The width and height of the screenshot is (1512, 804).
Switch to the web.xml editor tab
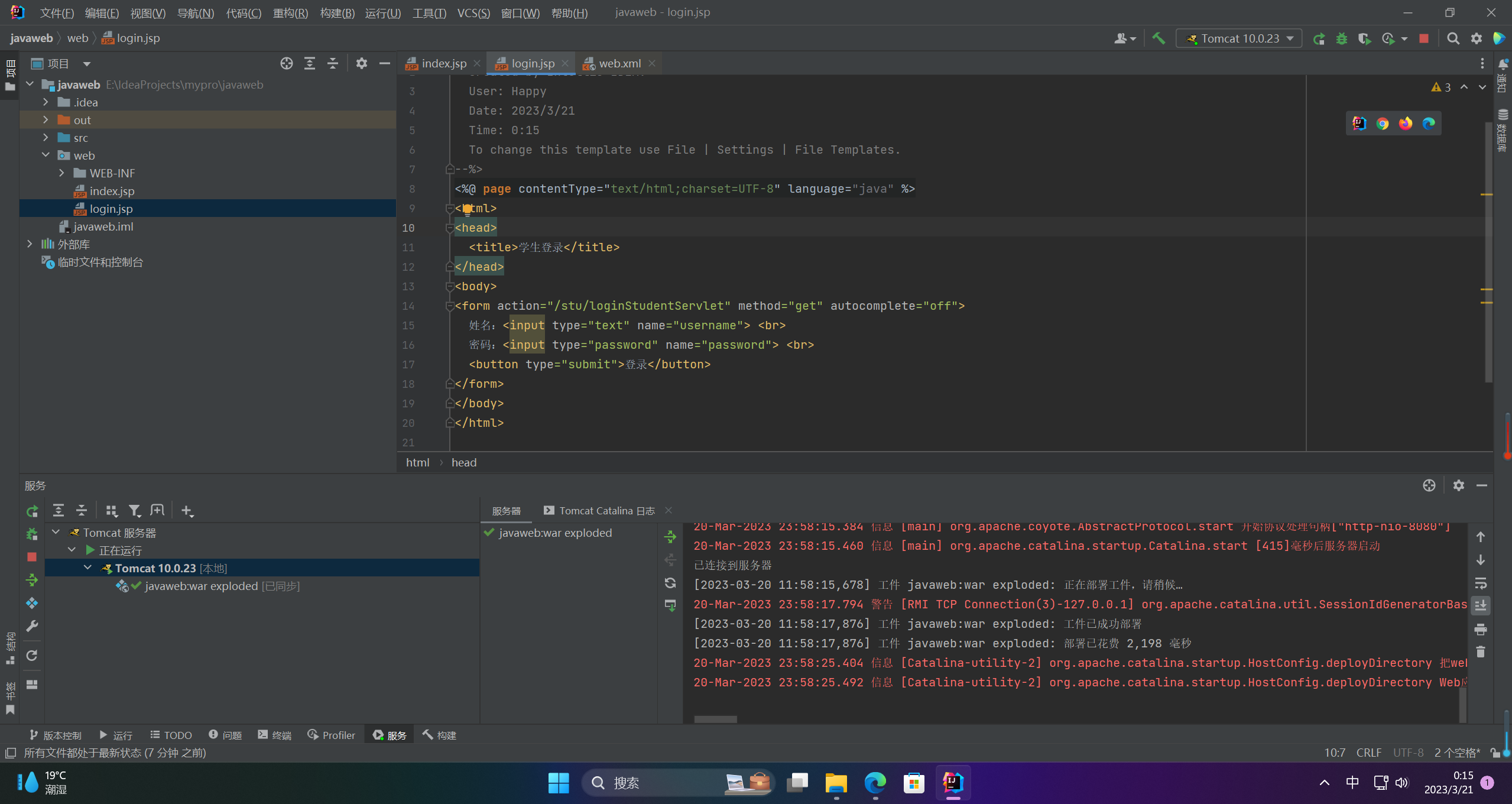619,63
